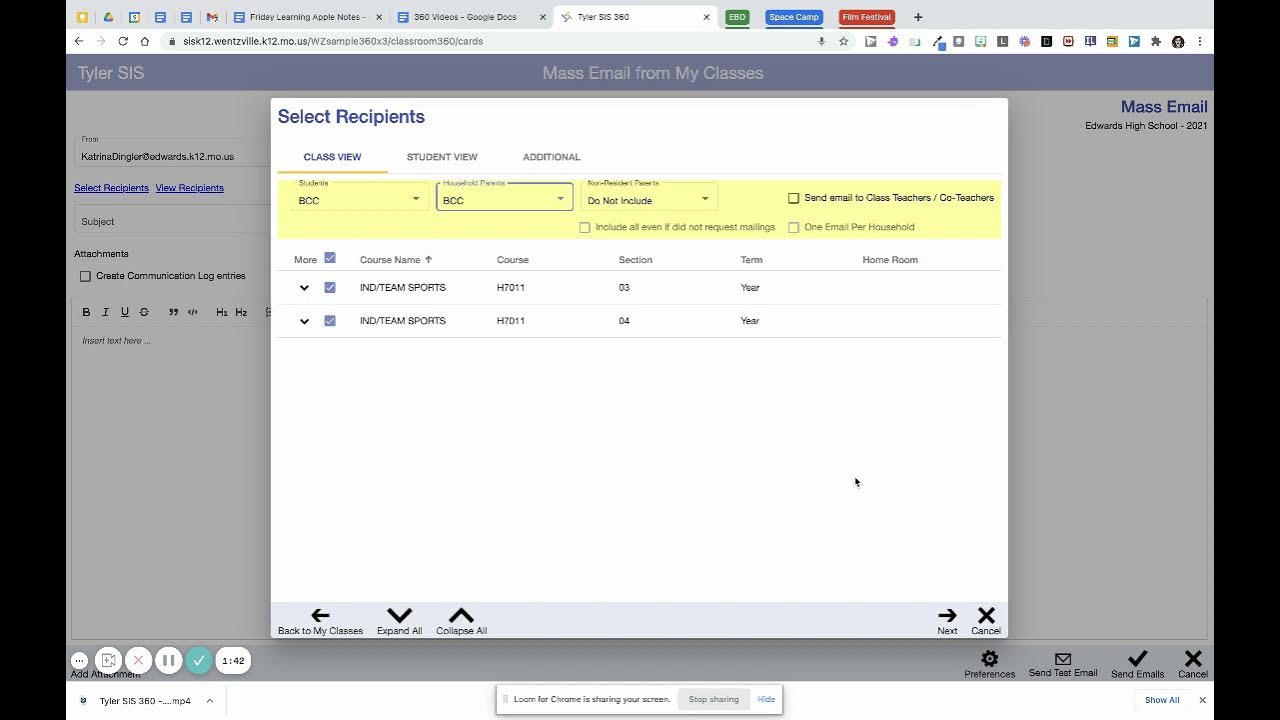This screenshot has height=720, width=1280.
Task: Close downloads bar with X
Action: tap(1202, 700)
